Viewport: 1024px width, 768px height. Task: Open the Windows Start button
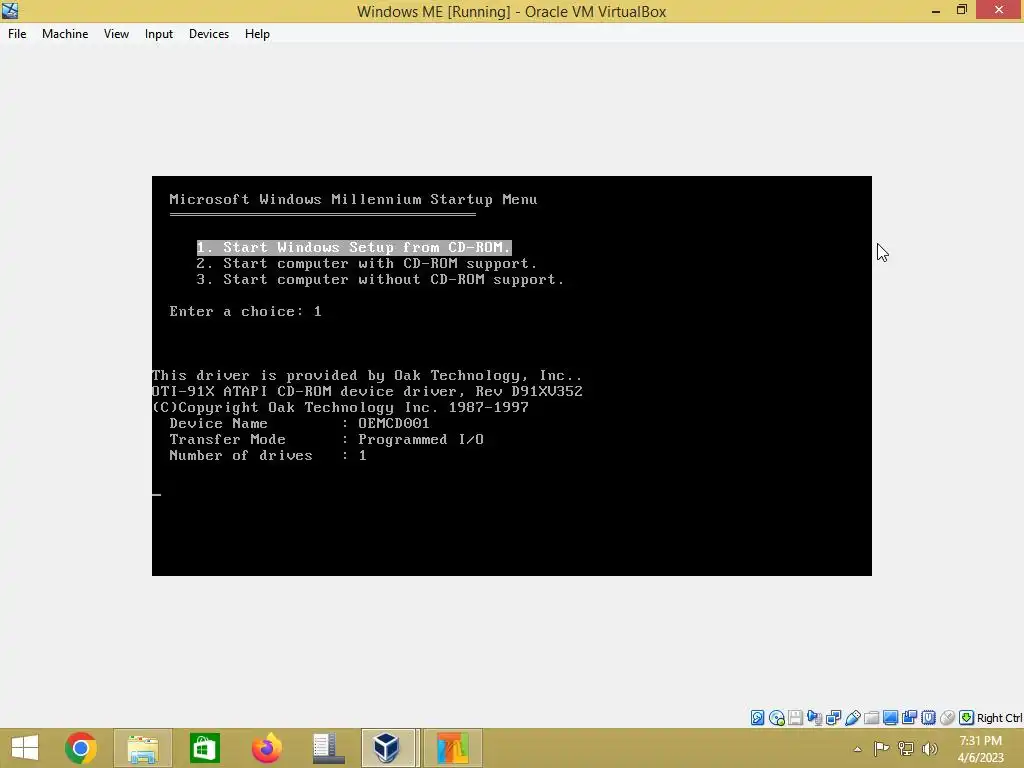pyautogui.click(x=25, y=748)
